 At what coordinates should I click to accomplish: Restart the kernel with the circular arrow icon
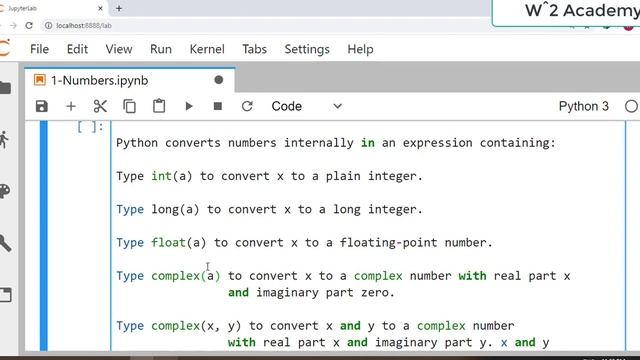pyautogui.click(x=247, y=107)
